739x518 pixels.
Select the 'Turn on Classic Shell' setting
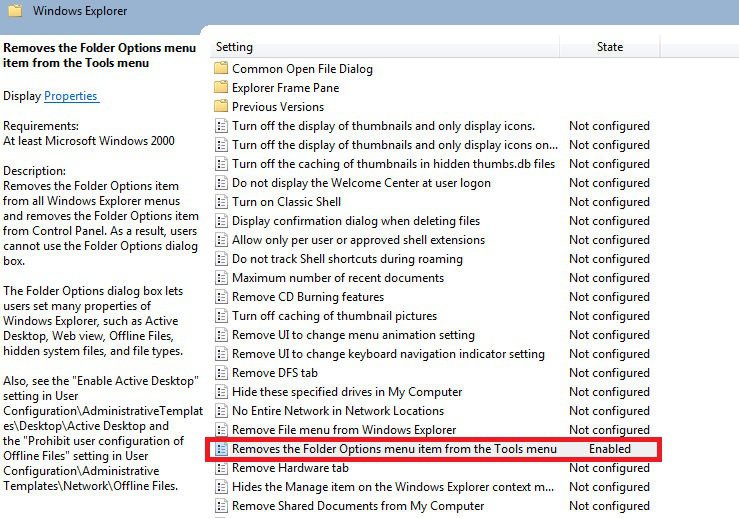point(286,202)
